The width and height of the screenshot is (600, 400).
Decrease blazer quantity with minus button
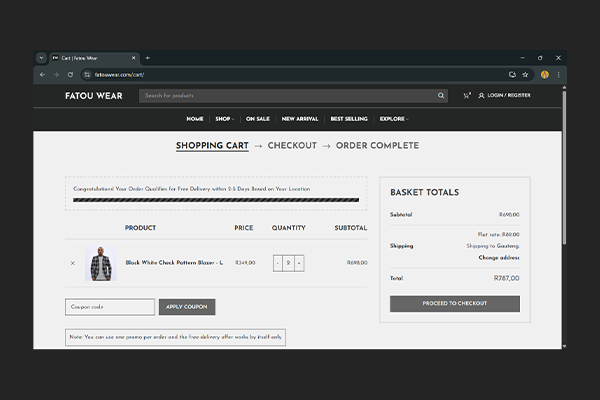[x=277, y=263]
